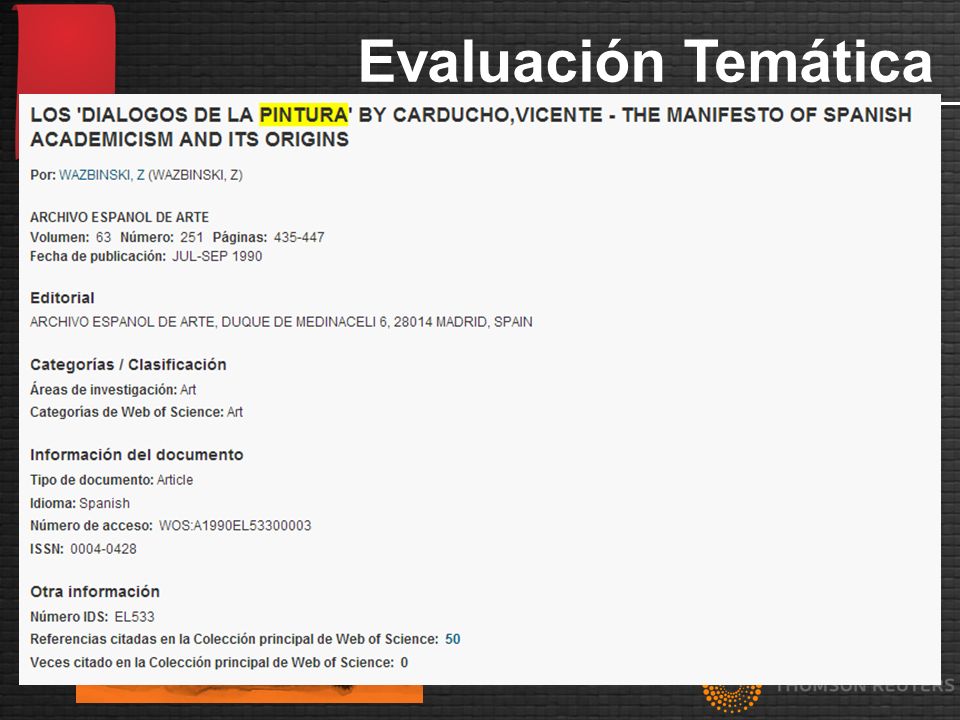Viewport: 960px width, 720px height.
Task: Select the page range 435-447
Action: (299, 238)
